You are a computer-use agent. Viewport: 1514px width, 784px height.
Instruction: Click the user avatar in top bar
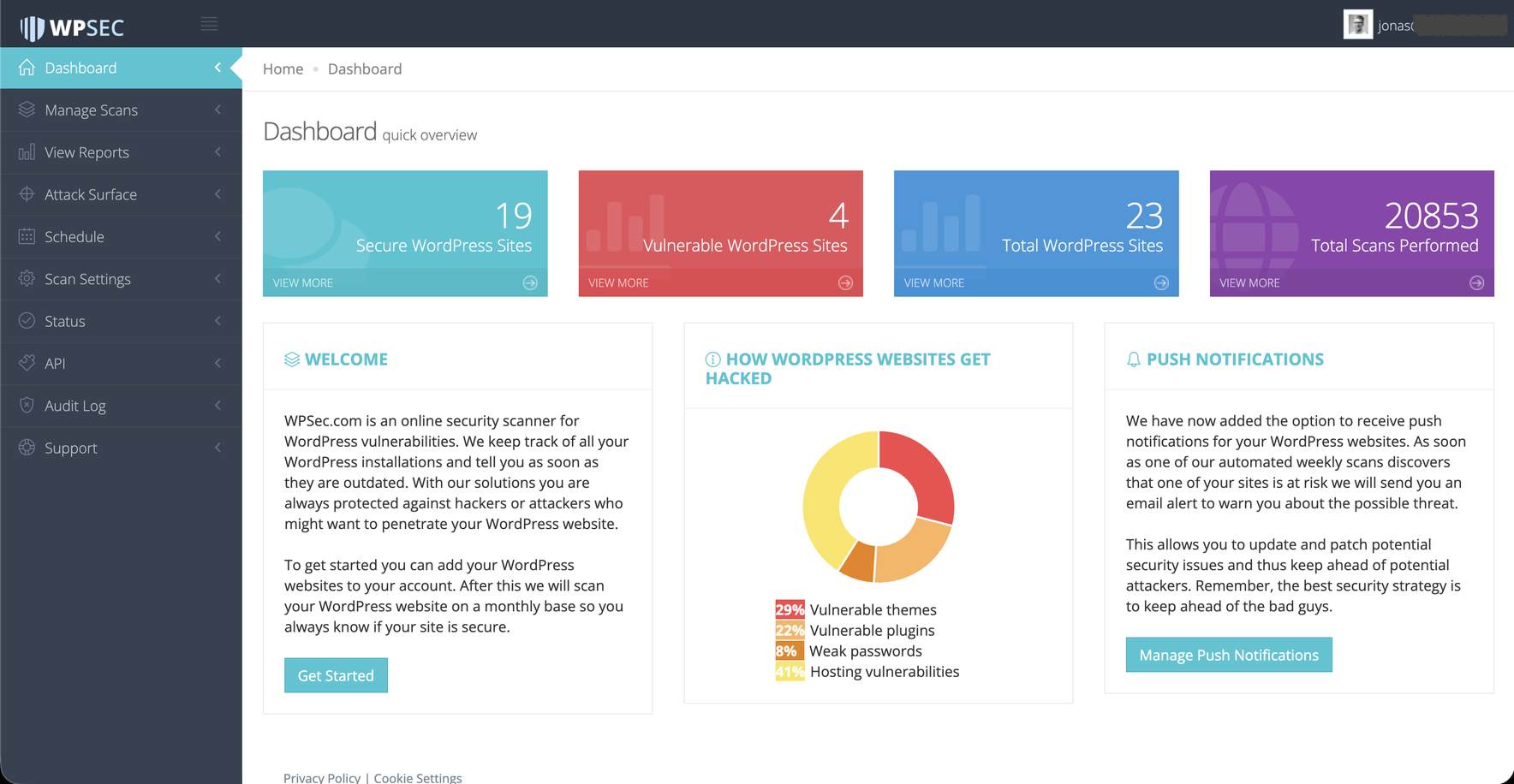(1357, 25)
